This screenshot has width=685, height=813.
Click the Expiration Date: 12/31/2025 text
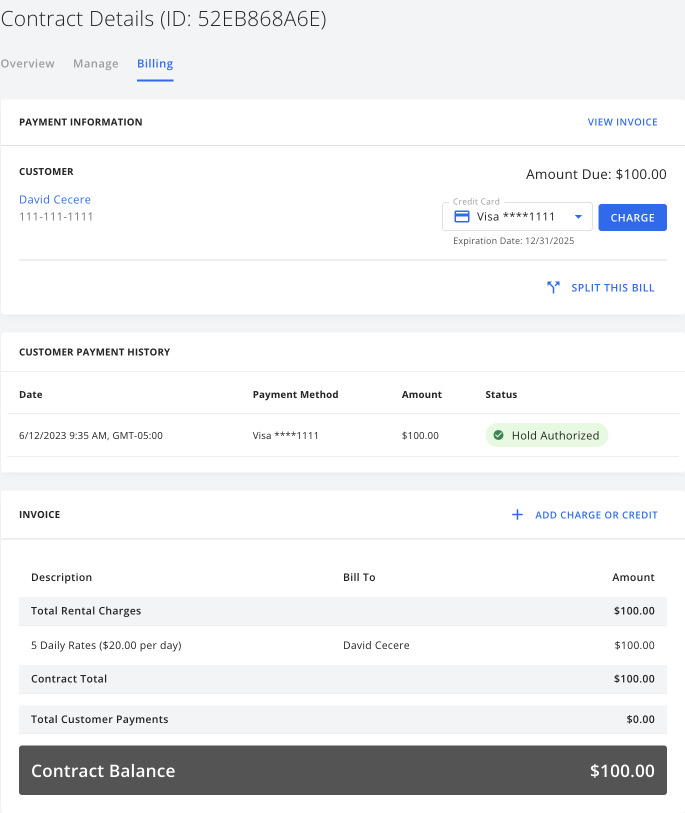[x=513, y=241]
